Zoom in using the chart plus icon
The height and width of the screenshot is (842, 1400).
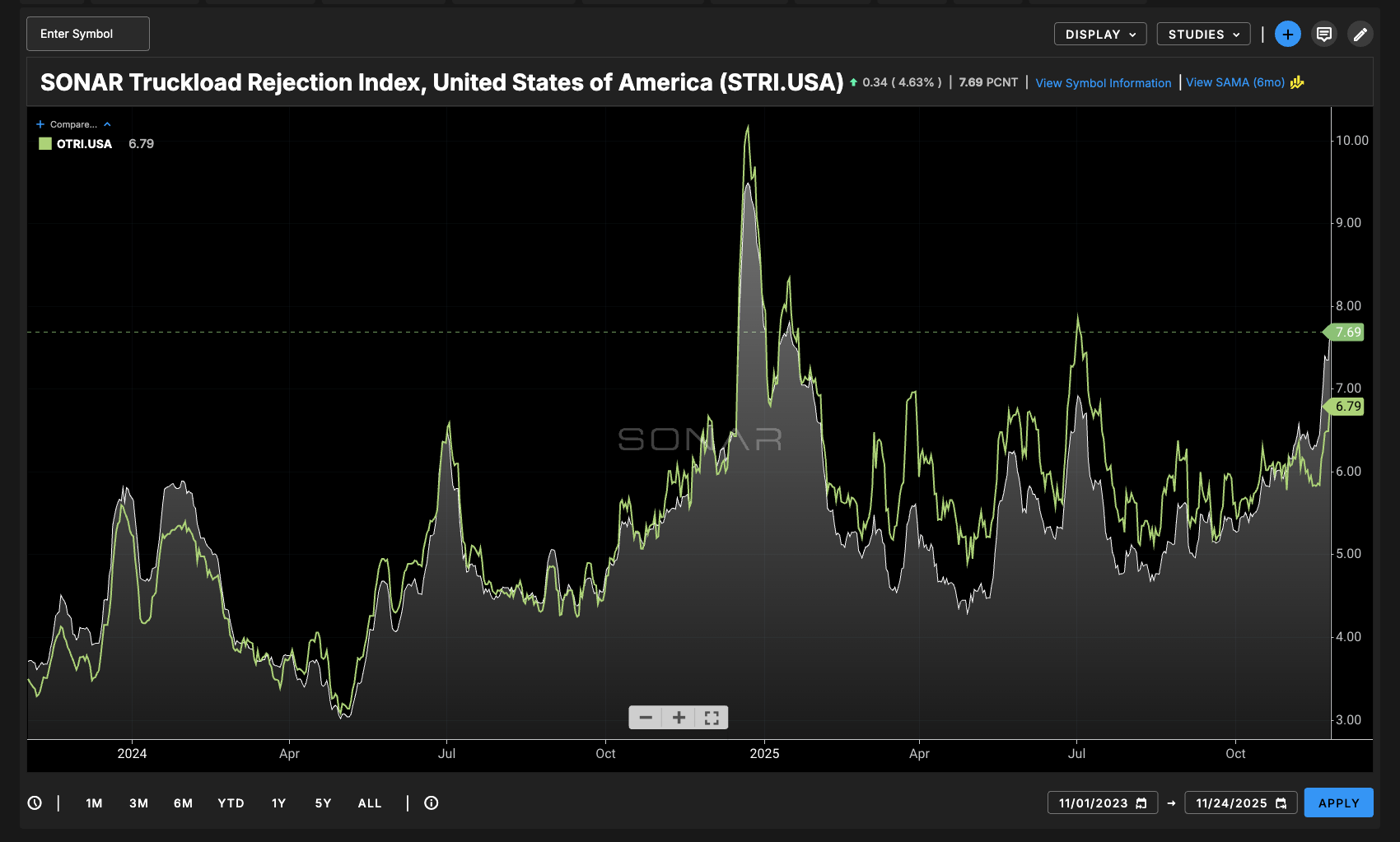679,718
